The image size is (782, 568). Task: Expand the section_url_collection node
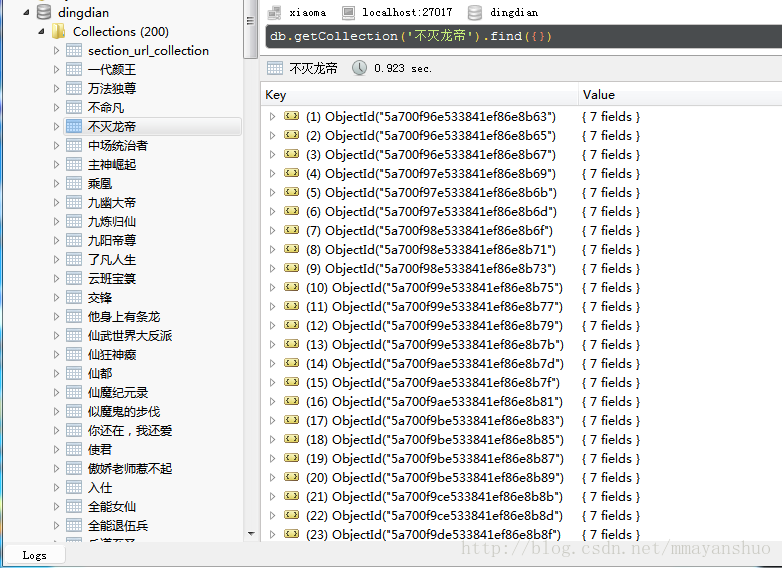click(56, 50)
